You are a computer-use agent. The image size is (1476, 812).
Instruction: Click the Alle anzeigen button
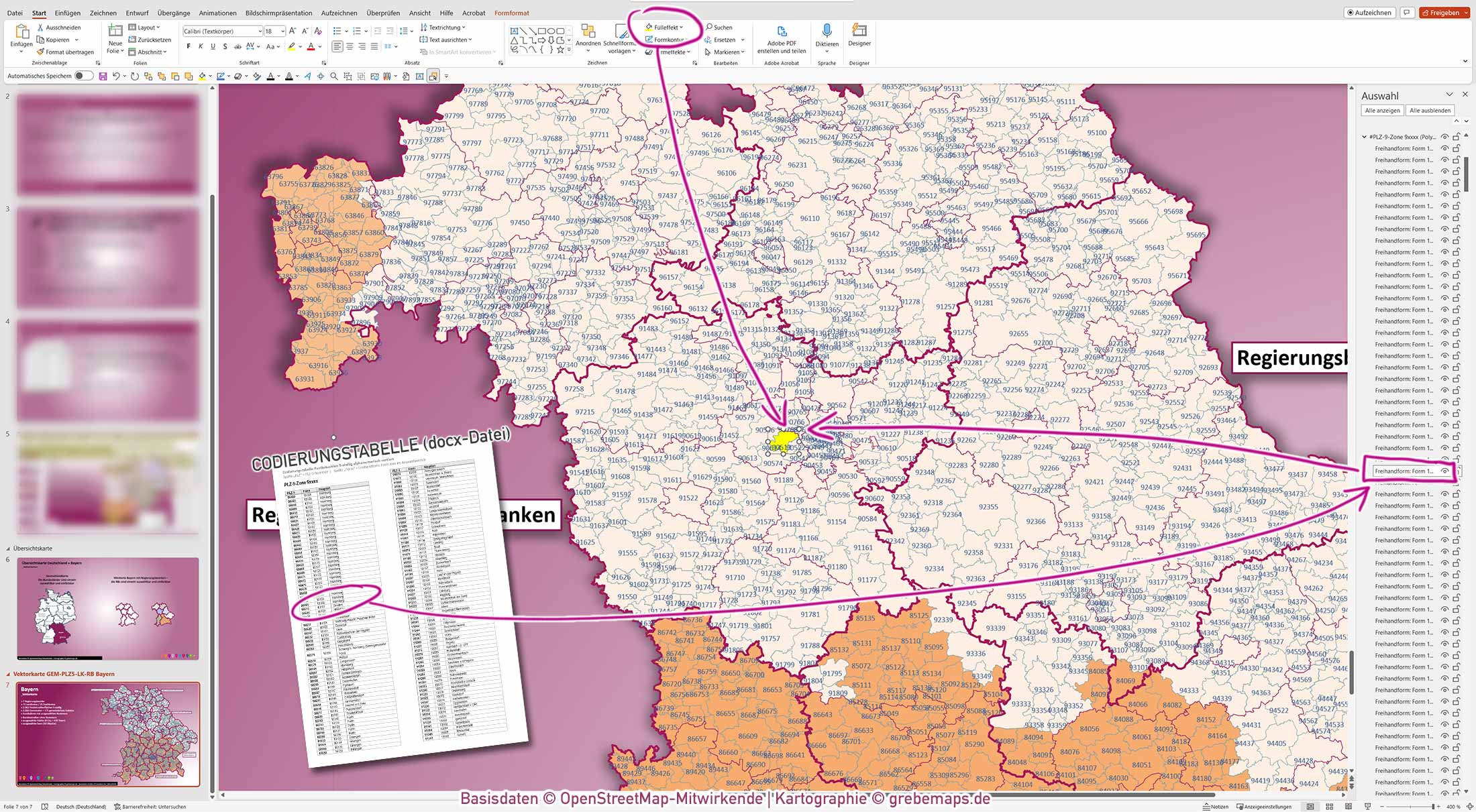[1381, 110]
